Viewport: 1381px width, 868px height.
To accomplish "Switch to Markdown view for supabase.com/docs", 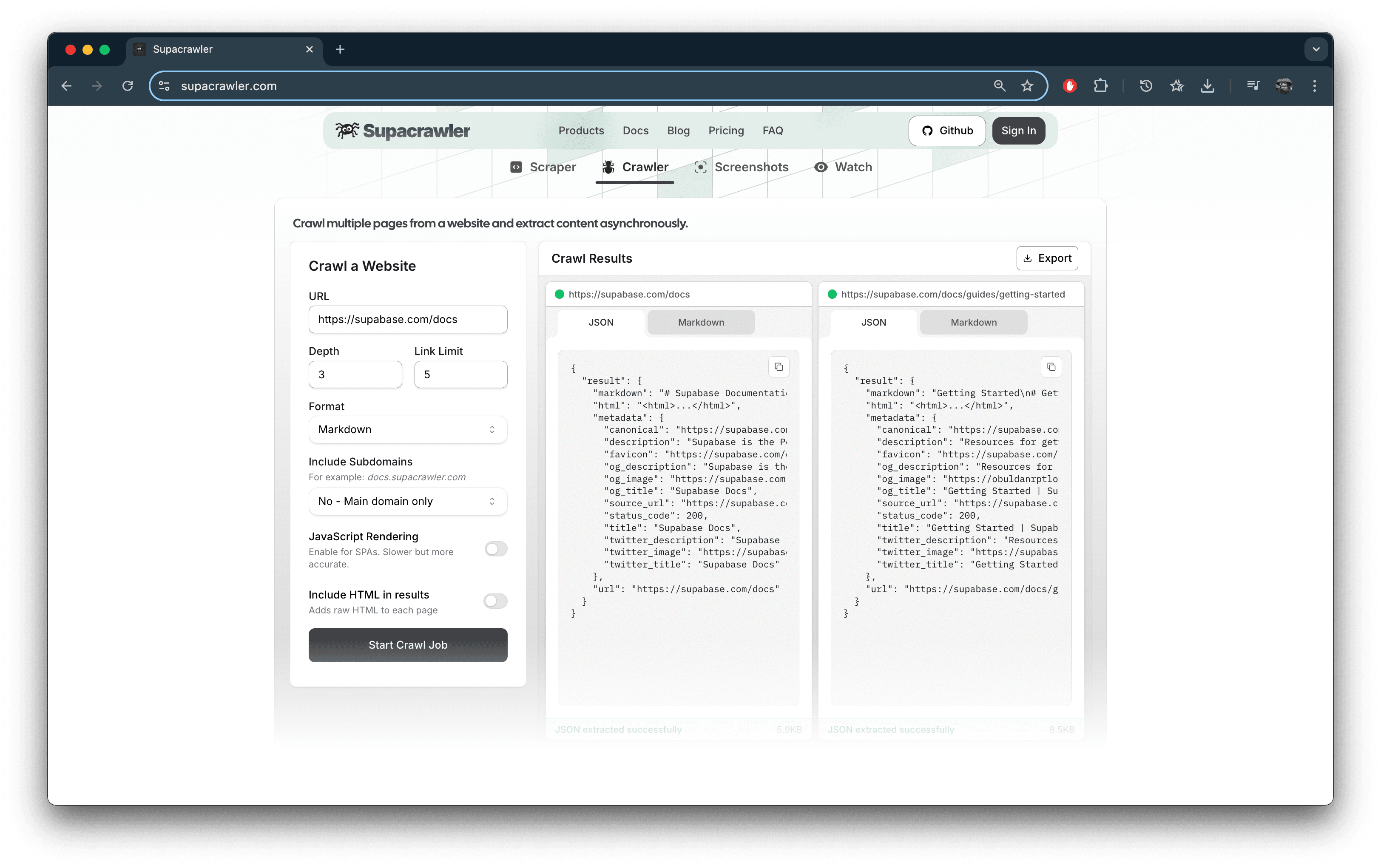I will pos(701,322).
